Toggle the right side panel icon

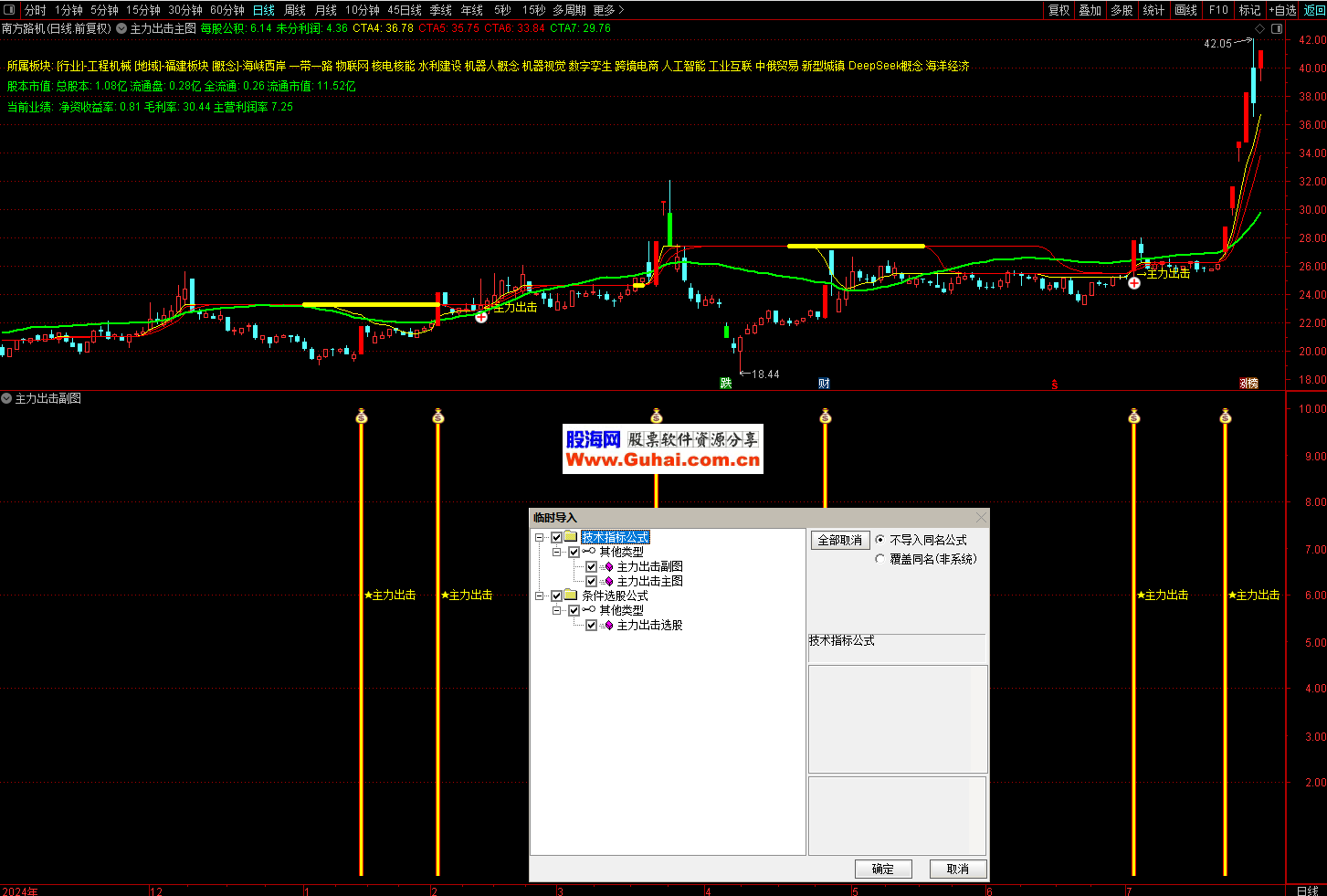(1277, 28)
